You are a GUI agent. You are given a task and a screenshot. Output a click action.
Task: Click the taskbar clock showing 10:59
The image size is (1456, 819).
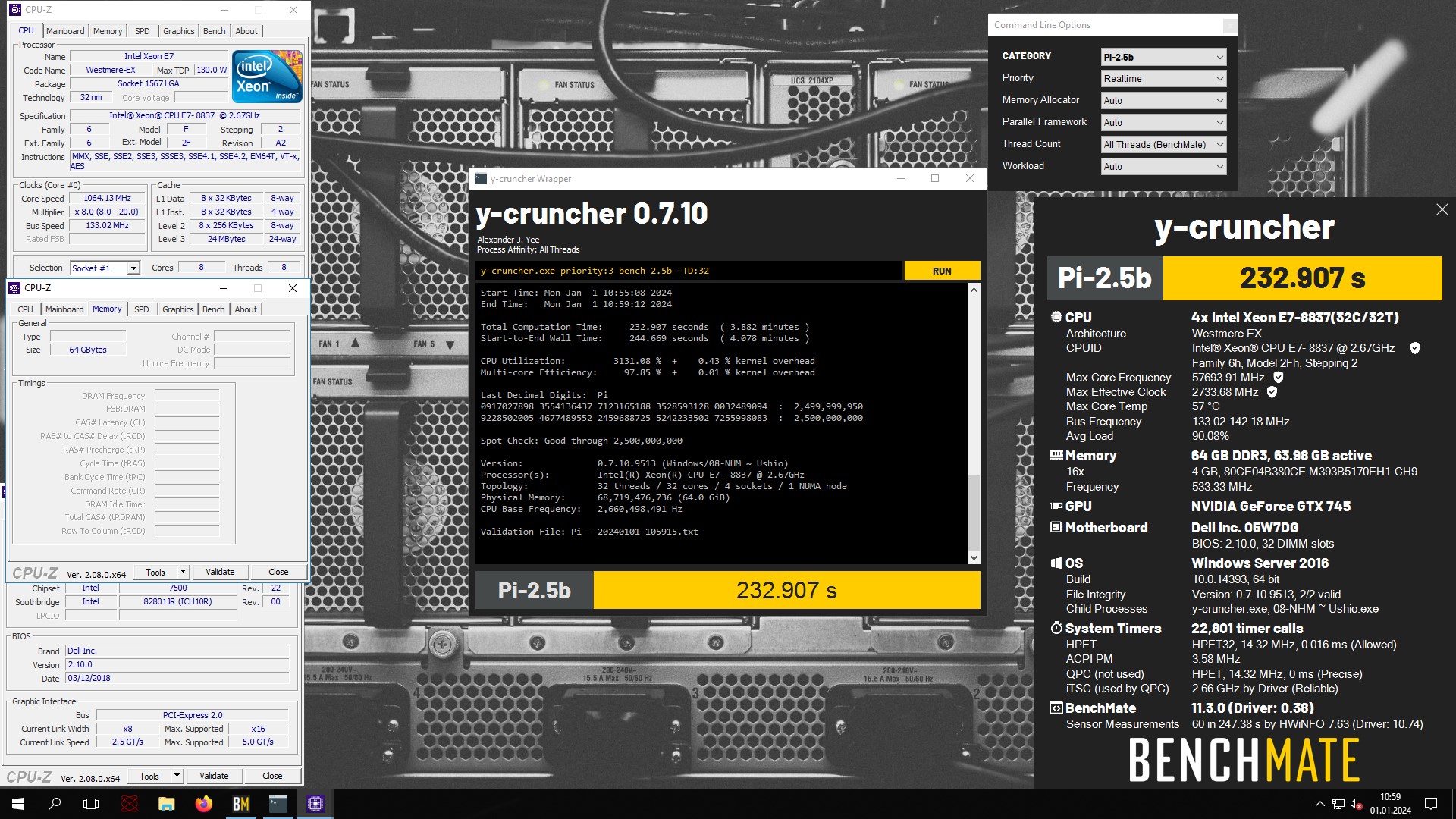1391,804
